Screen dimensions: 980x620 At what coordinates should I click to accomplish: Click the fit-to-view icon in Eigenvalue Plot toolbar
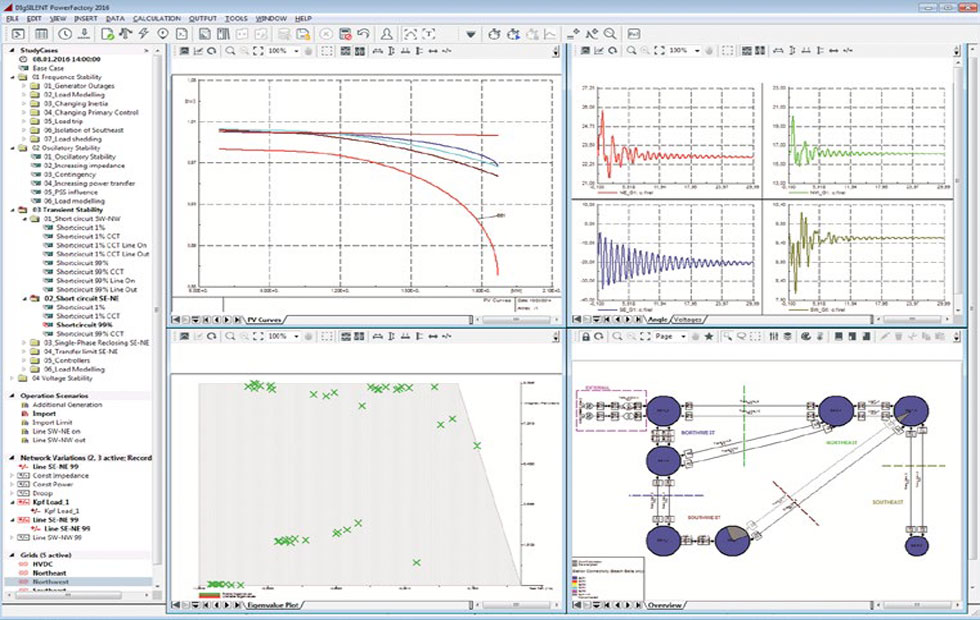coord(258,337)
